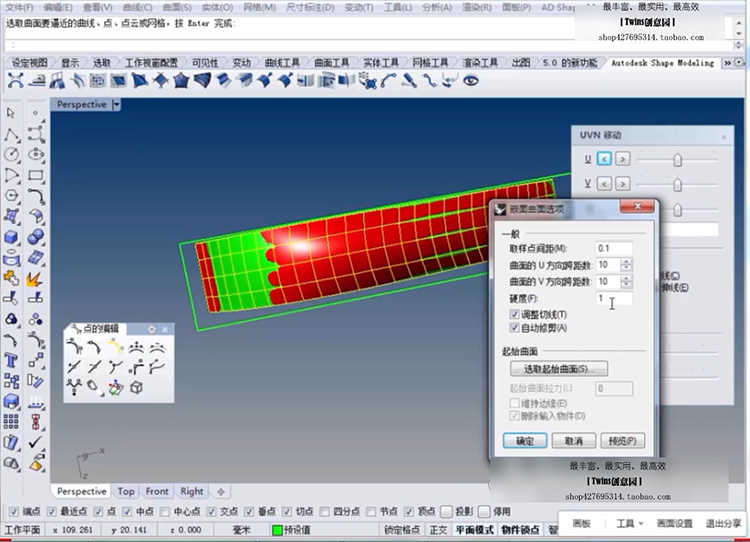
Task: Click green layer color swatch in status bar
Action: 277,530
